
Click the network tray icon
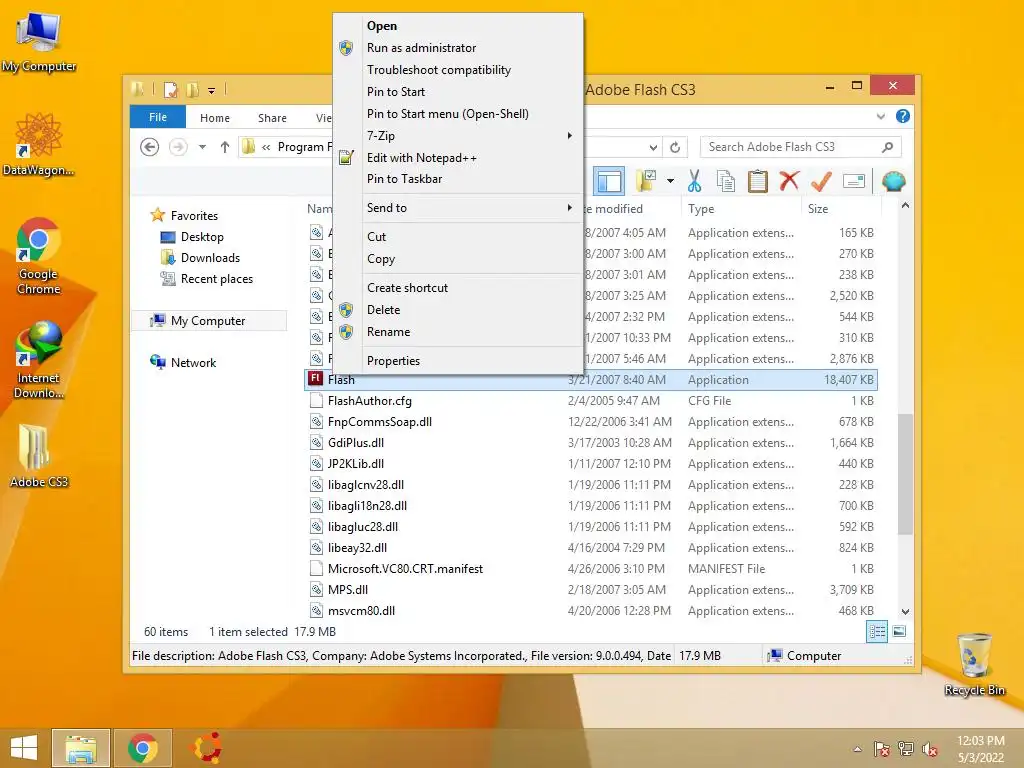coord(905,749)
